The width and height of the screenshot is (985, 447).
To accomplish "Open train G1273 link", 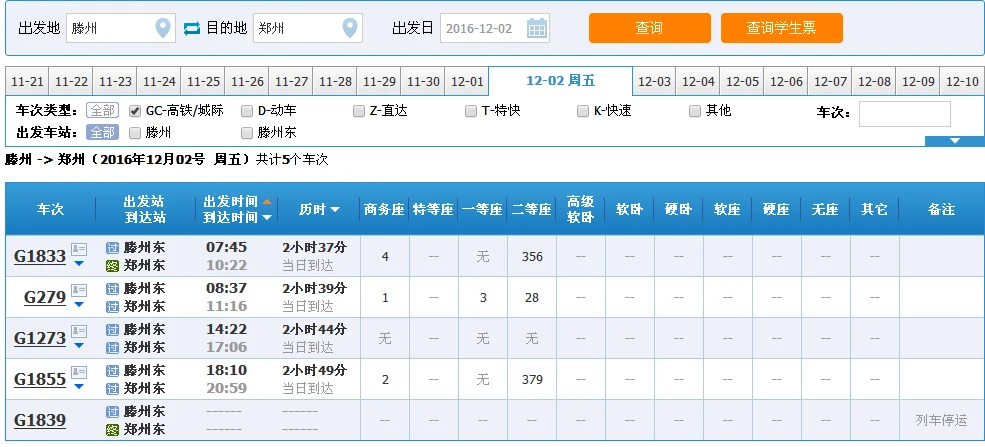I will tap(40, 338).
